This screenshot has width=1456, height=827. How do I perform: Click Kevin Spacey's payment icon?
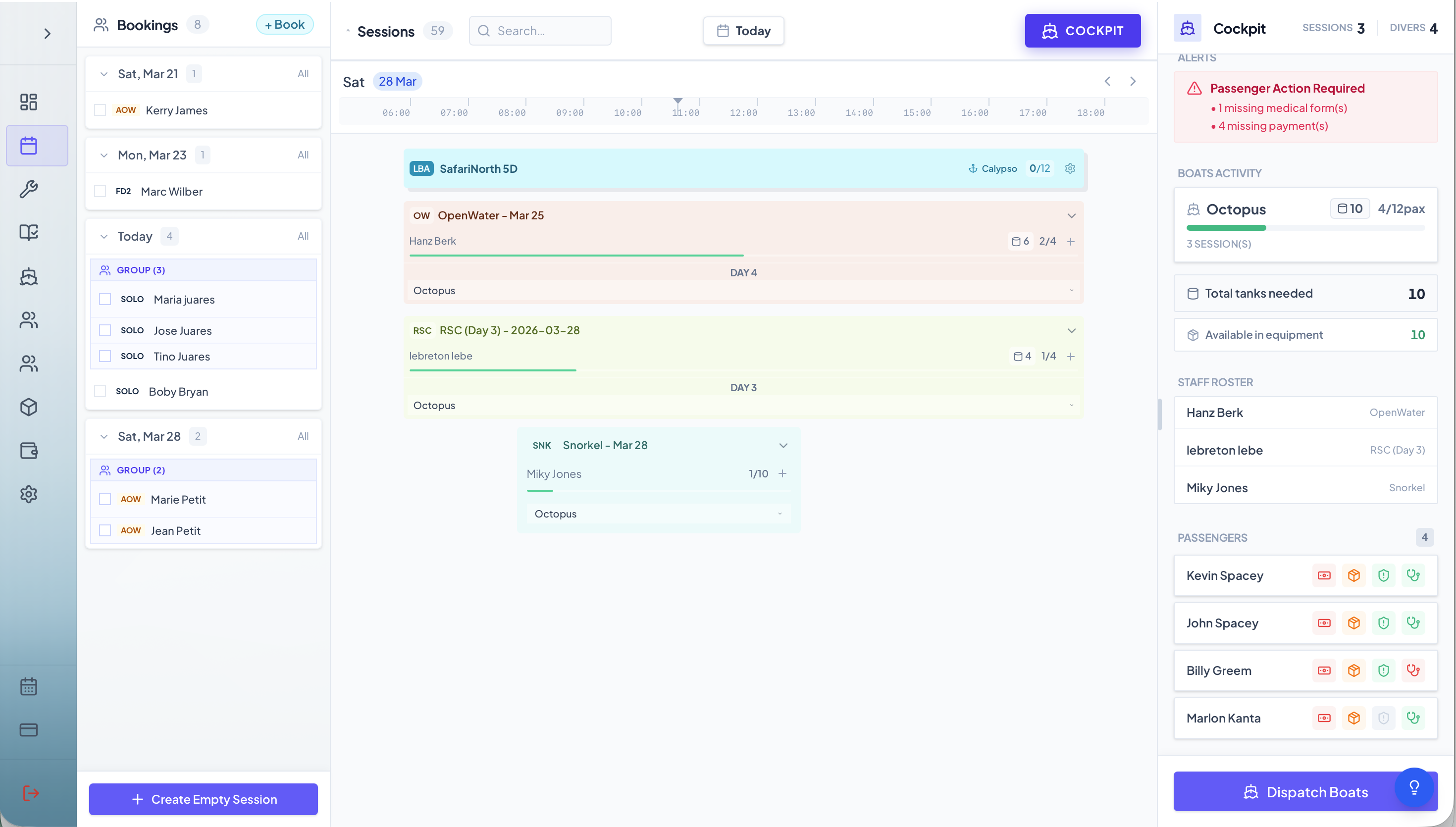click(x=1324, y=575)
